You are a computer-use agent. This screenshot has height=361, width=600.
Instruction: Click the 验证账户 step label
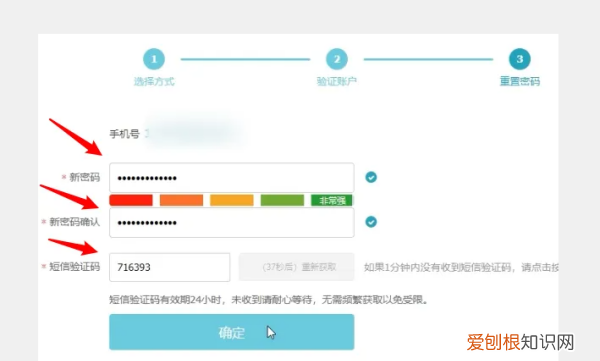click(x=337, y=82)
